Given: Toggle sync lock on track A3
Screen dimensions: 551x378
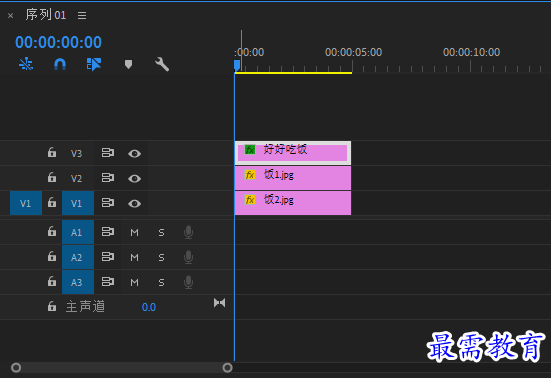Looking at the screenshot, I should (108, 282).
